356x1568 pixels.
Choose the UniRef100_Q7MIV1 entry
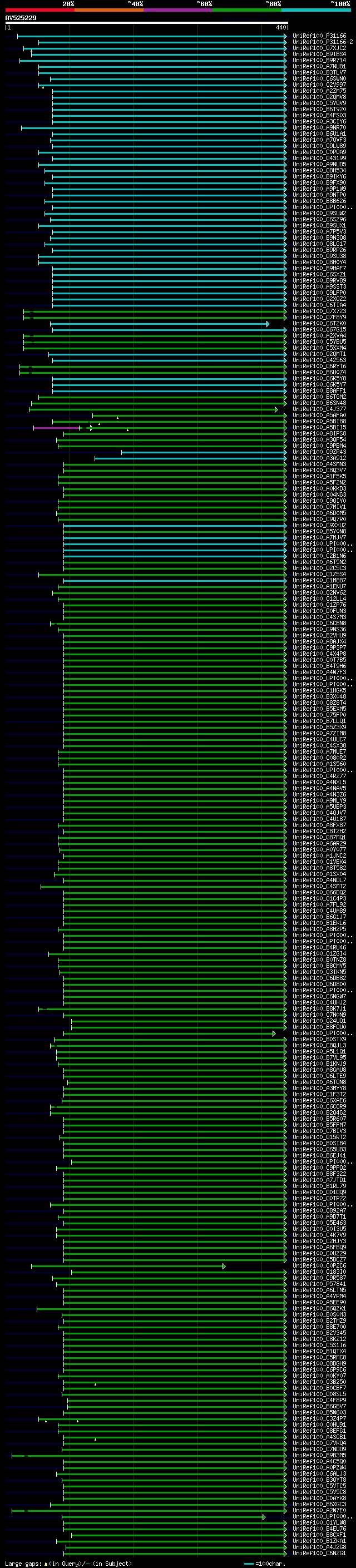(319, 507)
